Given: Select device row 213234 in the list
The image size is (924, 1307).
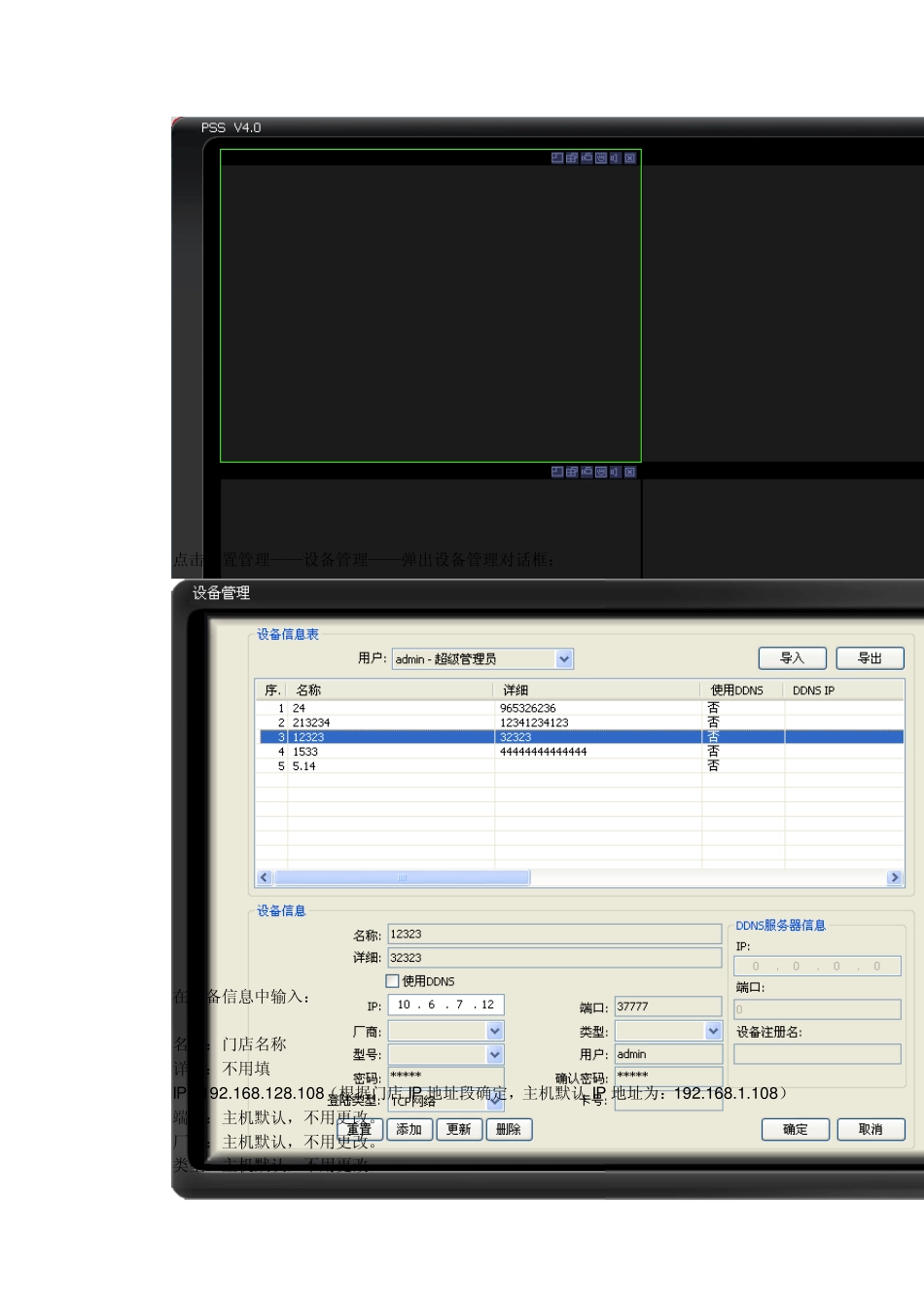Looking at the screenshot, I should (389, 723).
